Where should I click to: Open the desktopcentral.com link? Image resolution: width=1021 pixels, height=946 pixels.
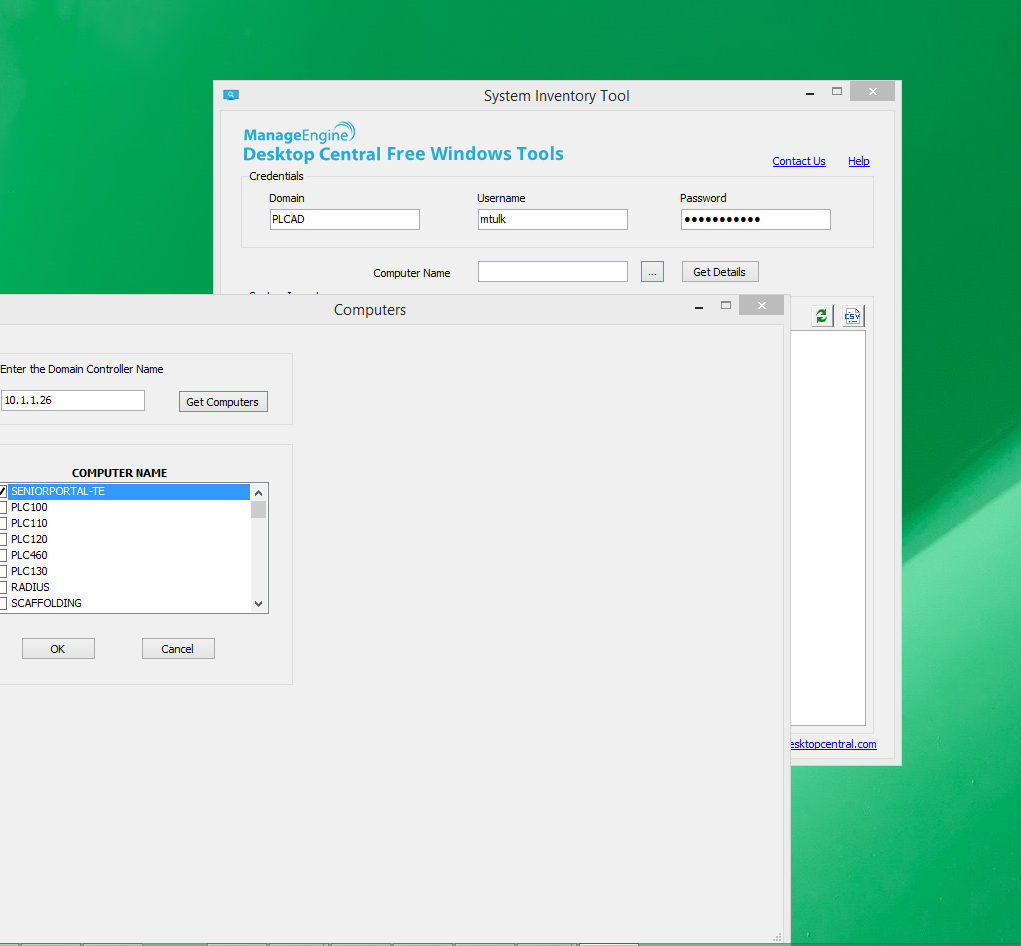tap(833, 744)
